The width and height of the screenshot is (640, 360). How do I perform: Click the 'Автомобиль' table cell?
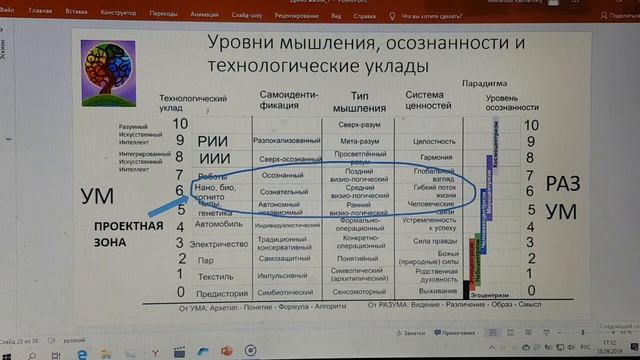tap(219, 224)
